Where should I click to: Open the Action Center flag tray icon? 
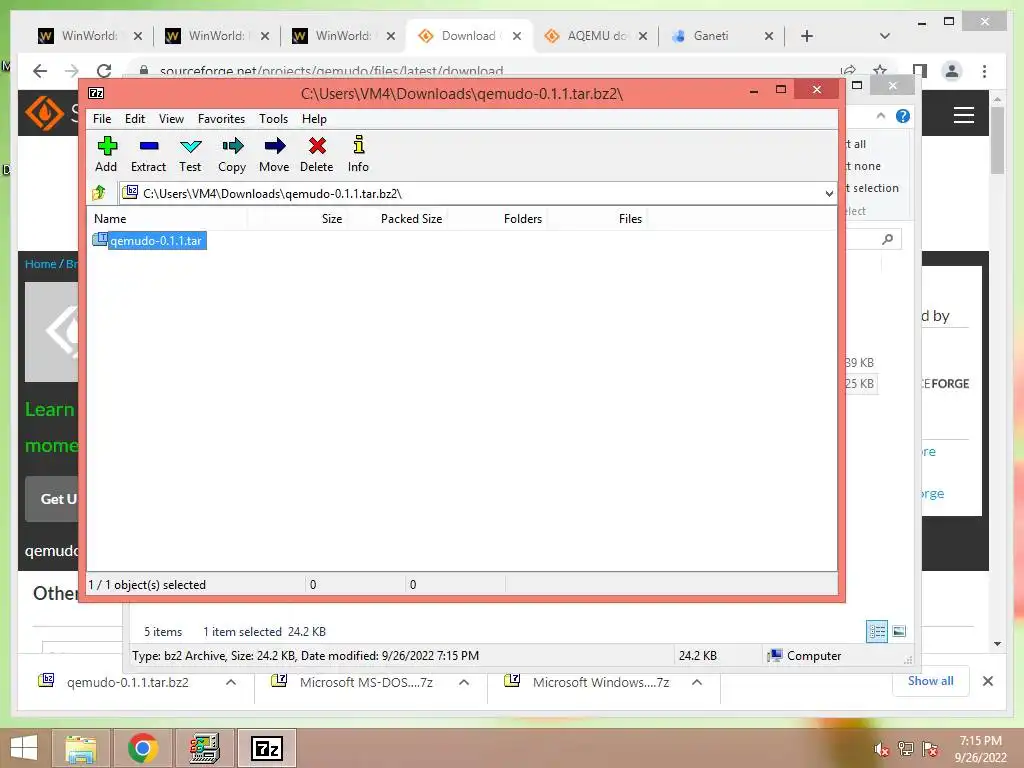pyautogui.click(x=930, y=749)
